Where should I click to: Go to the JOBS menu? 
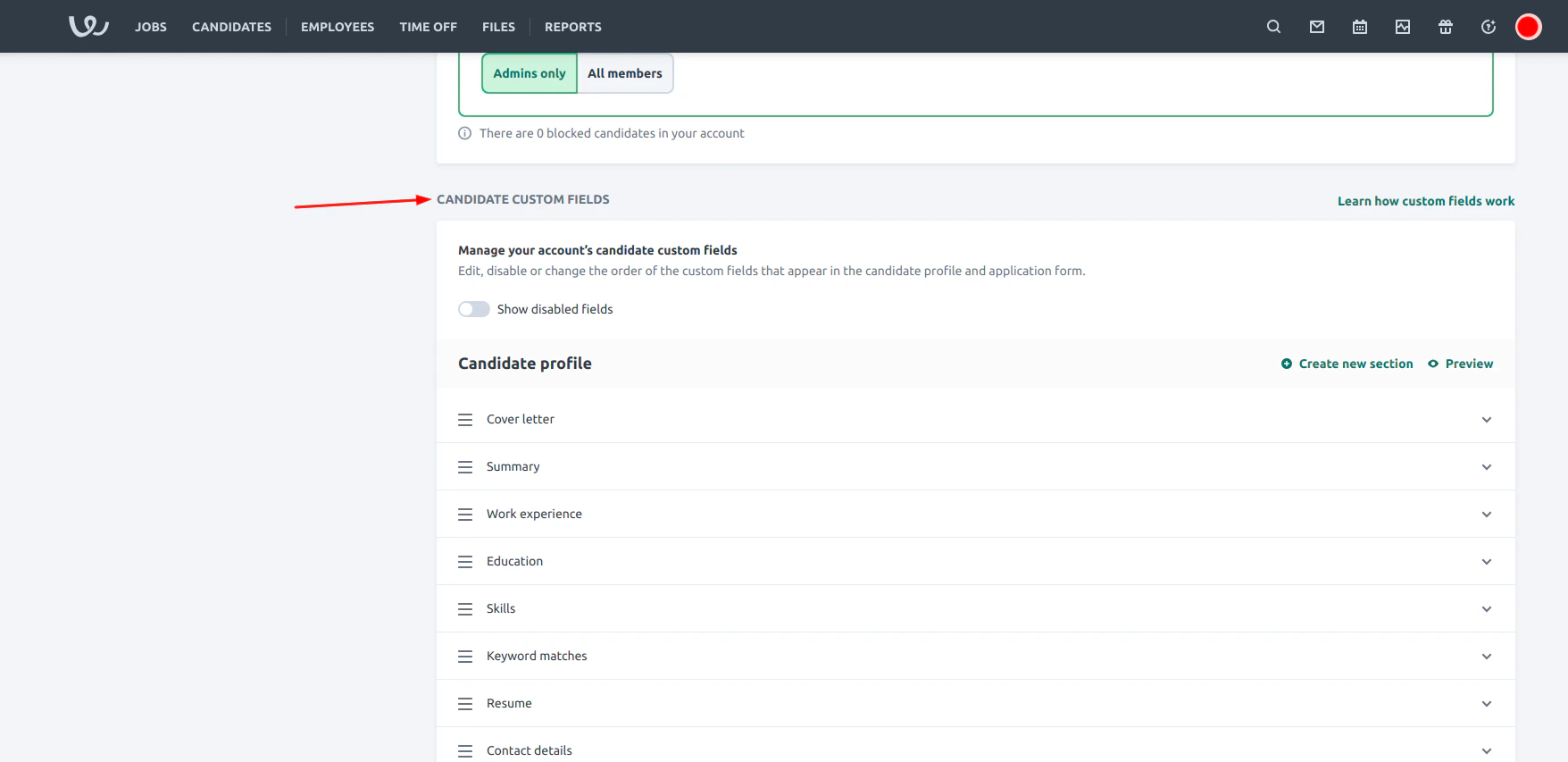[x=151, y=27]
